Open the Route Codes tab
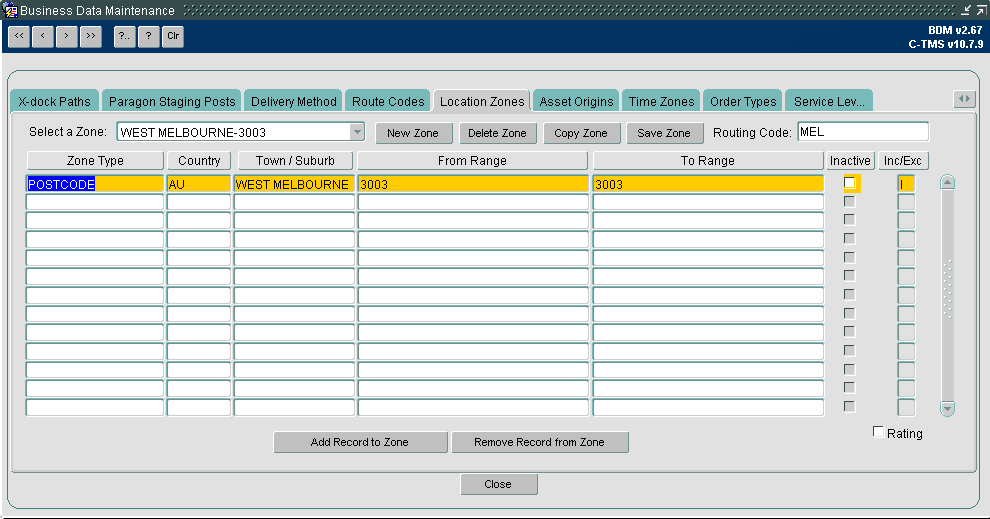The image size is (990, 519). pos(388,102)
